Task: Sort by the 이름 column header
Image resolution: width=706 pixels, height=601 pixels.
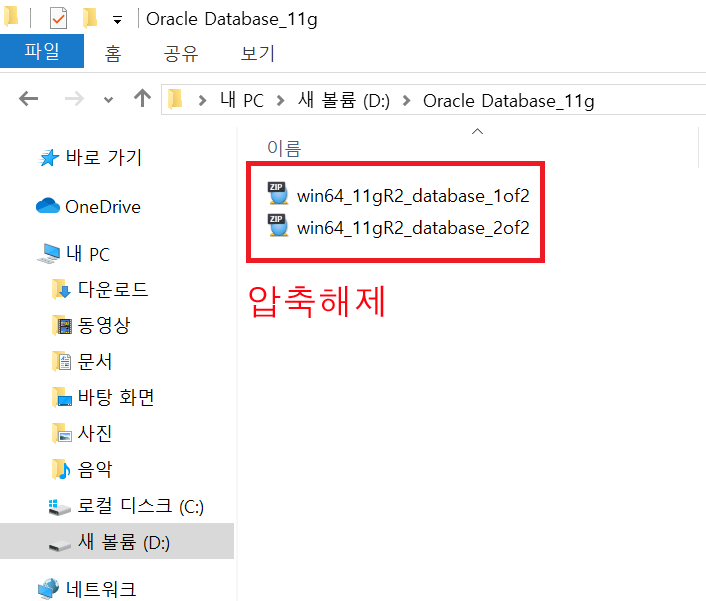Action: tap(284, 148)
